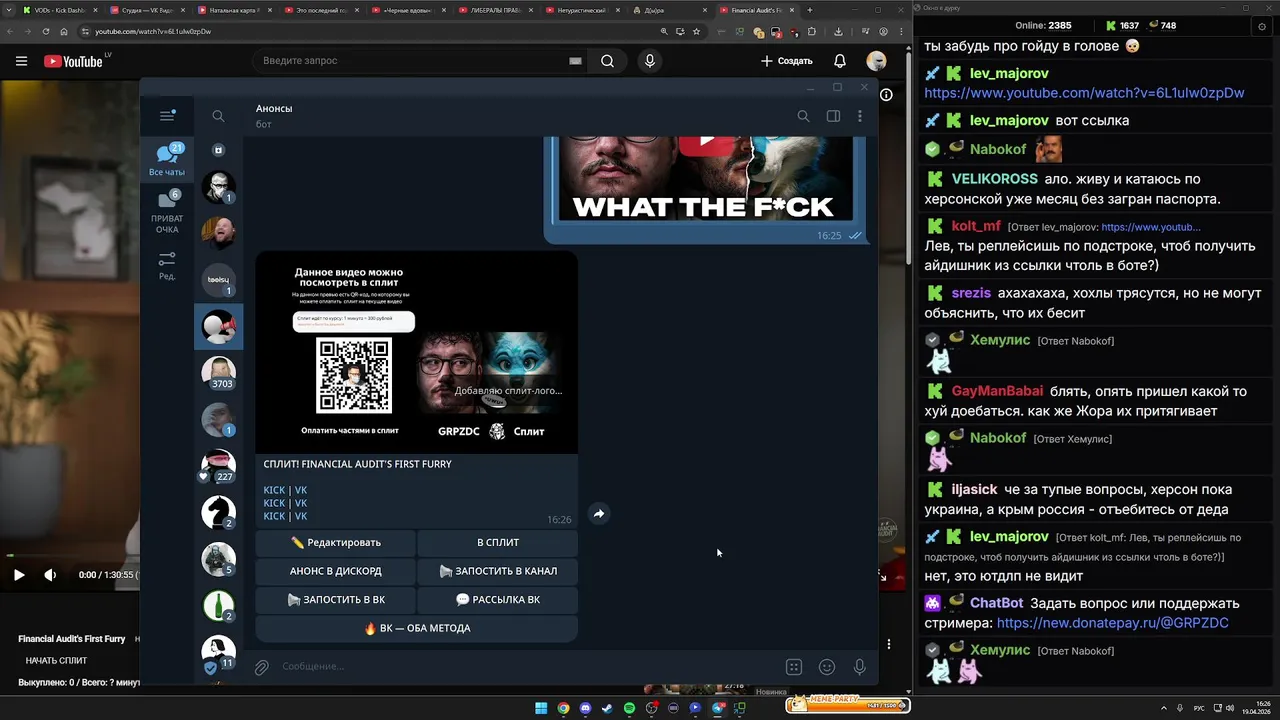Select the Все чаты folder

coord(167,160)
